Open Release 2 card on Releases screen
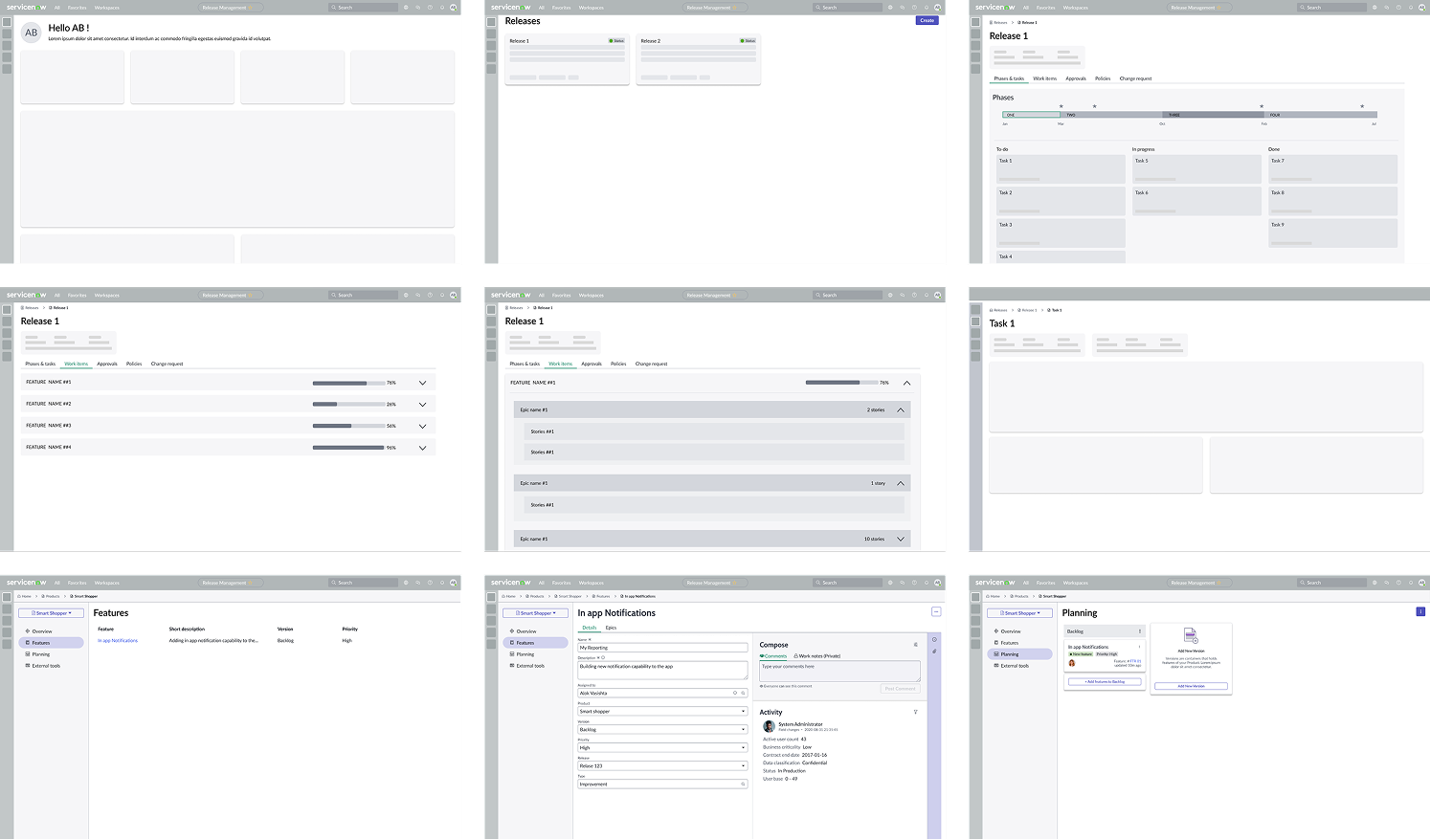 (x=698, y=59)
